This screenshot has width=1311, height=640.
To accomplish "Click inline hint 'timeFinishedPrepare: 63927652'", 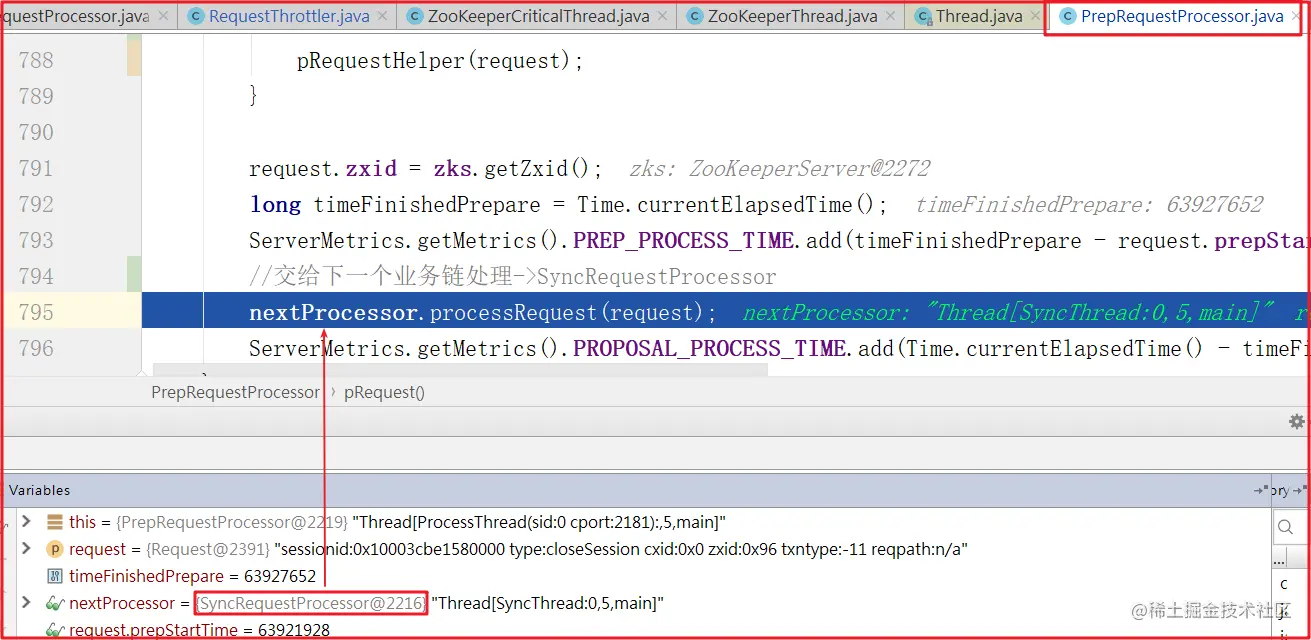I will (x=1089, y=205).
